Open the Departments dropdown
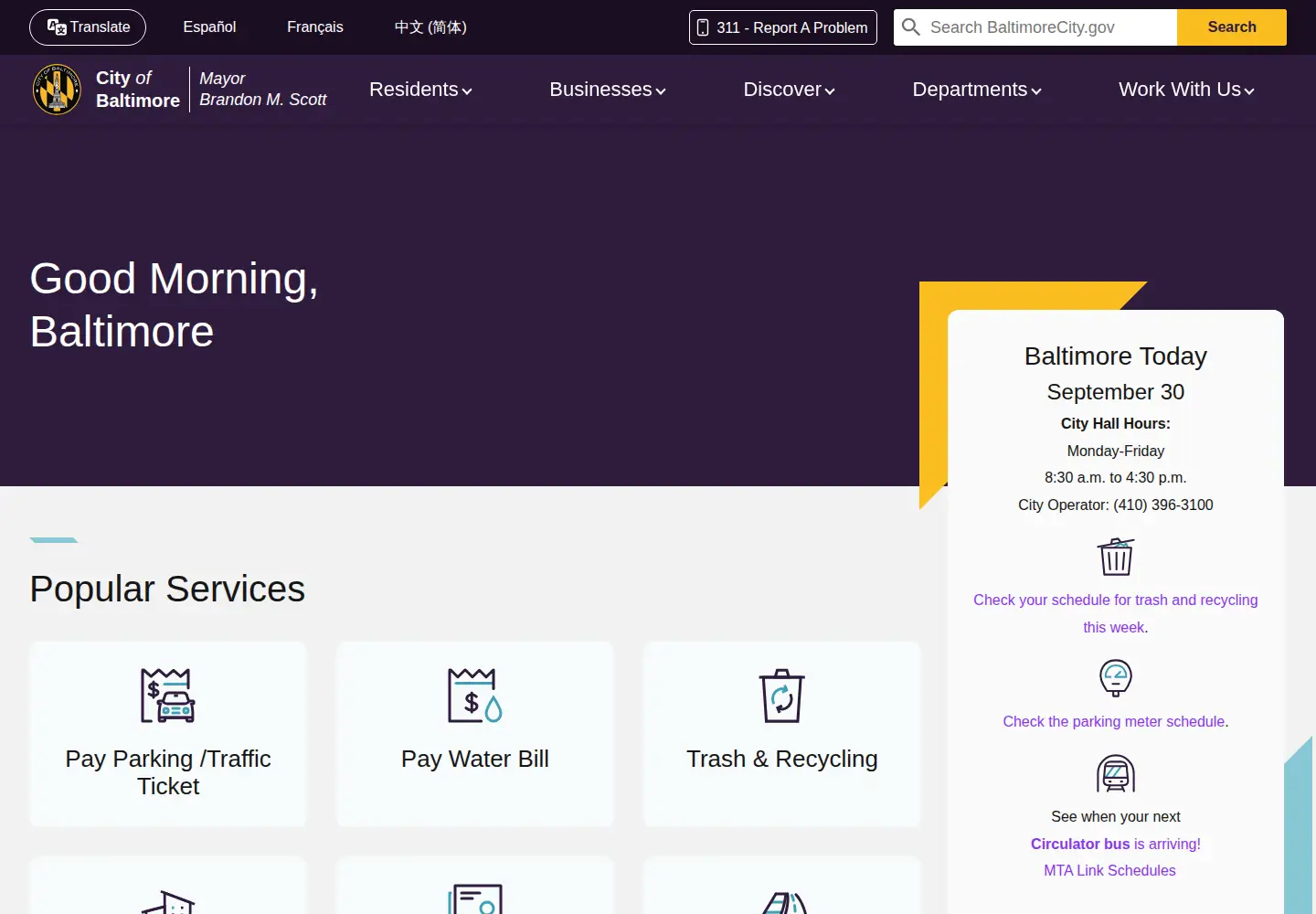 (x=977, y=90)
